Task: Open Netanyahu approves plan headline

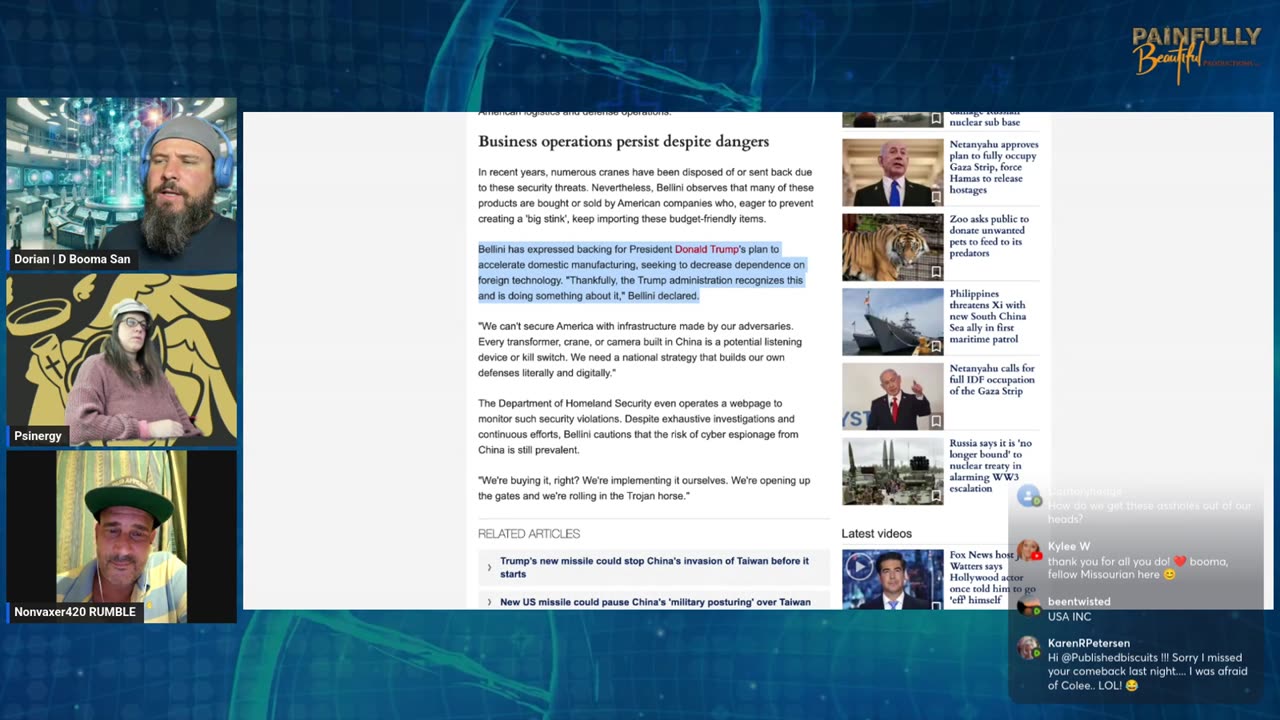Action: [x=994, y=167]
